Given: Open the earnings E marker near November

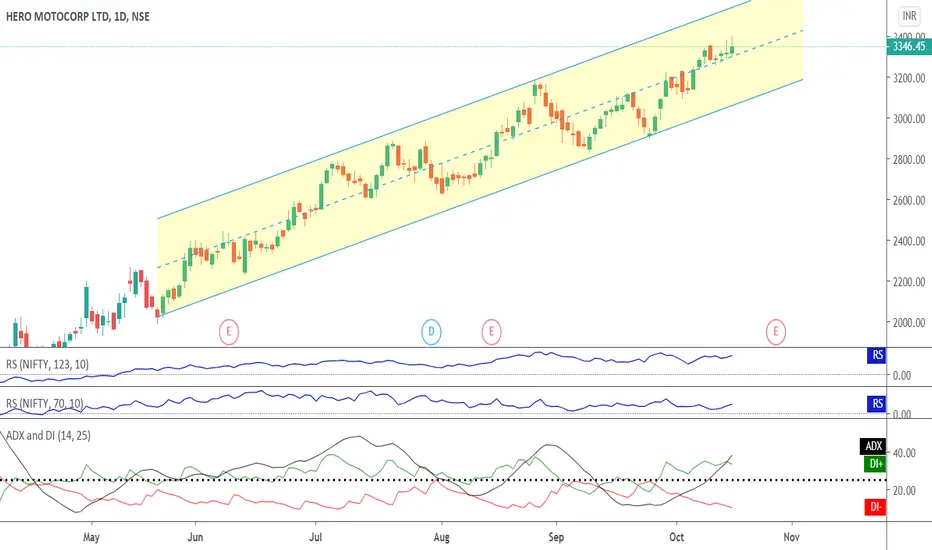Looking at the screenshot, I should [x=775, y=332].
